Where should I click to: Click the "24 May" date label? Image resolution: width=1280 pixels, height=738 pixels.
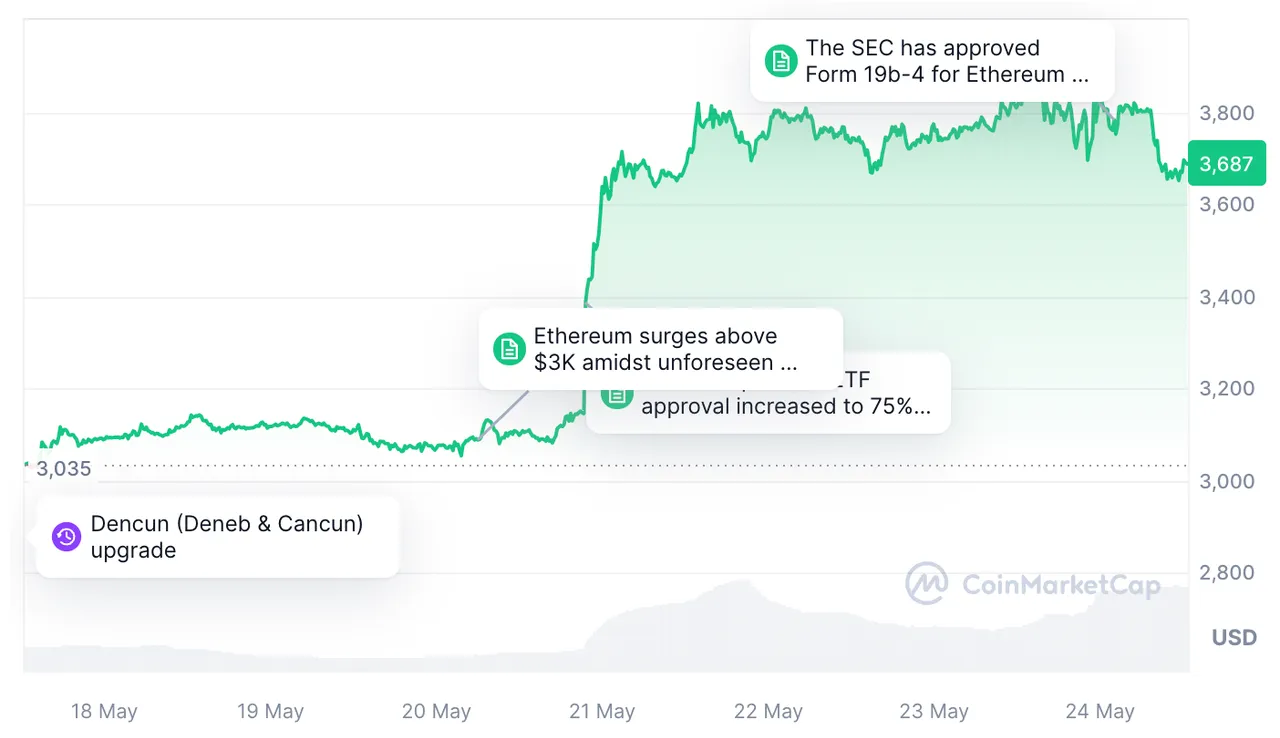click(x=1100, y=712)
